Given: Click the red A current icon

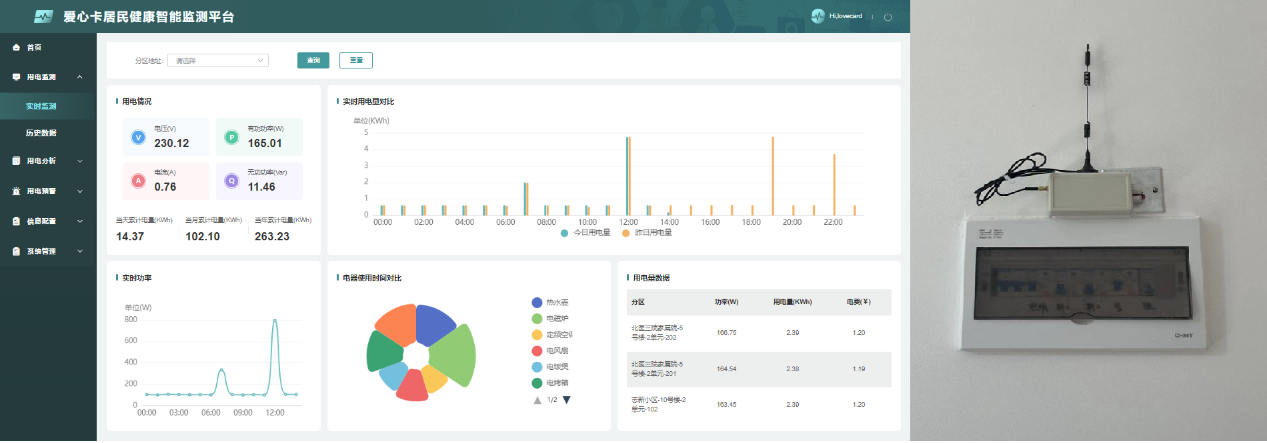Looking at the screenshot, I should (x=139, y=181).
